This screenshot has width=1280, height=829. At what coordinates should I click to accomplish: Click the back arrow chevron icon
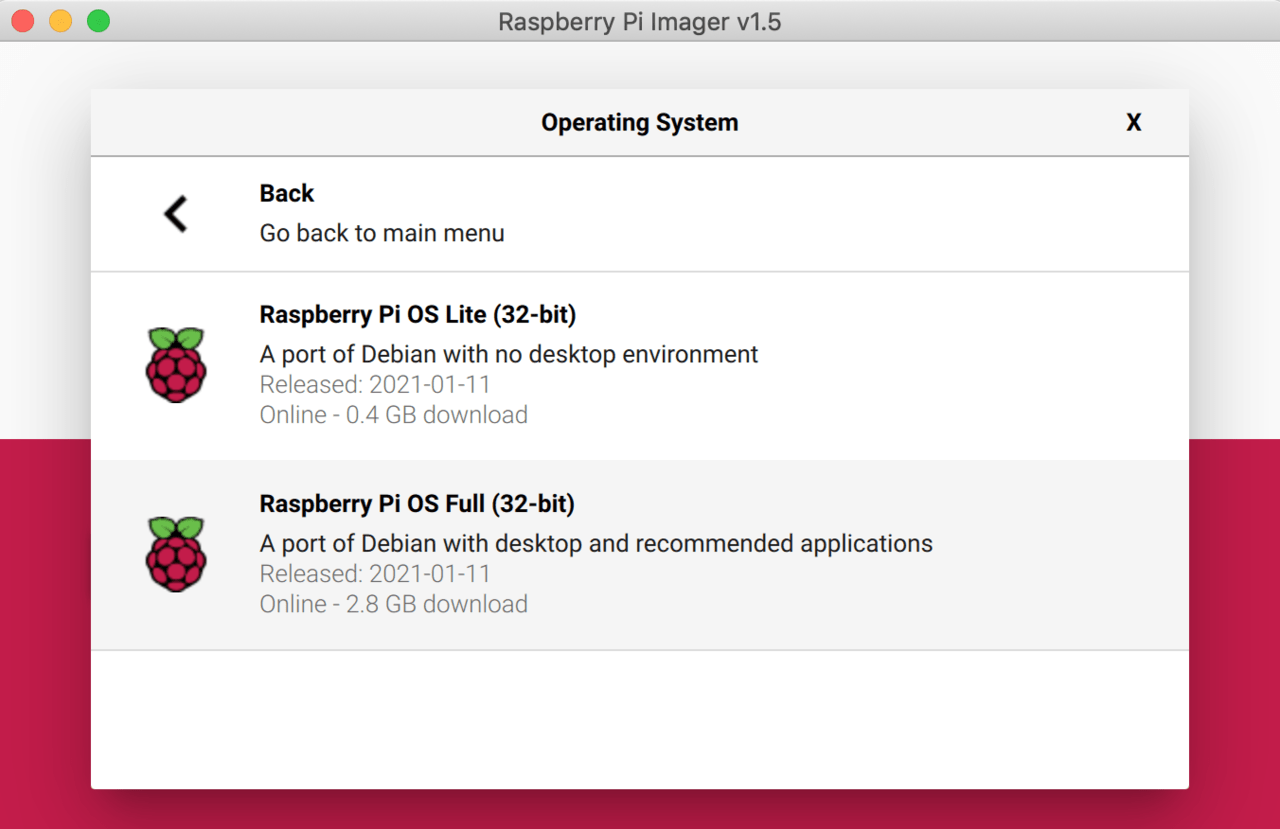(x=176, y=214)
